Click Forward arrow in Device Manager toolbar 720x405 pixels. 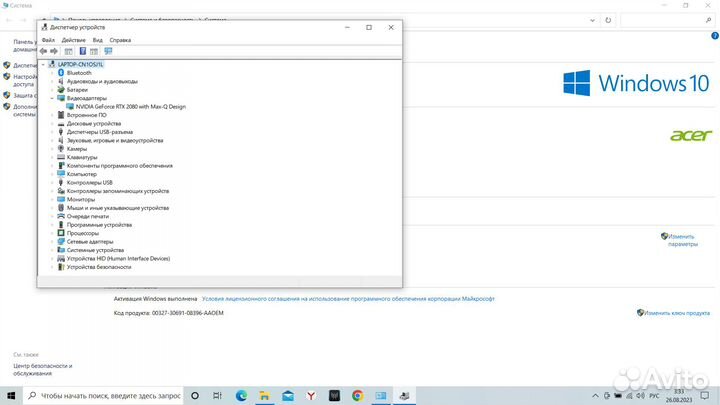pos(54,51)
